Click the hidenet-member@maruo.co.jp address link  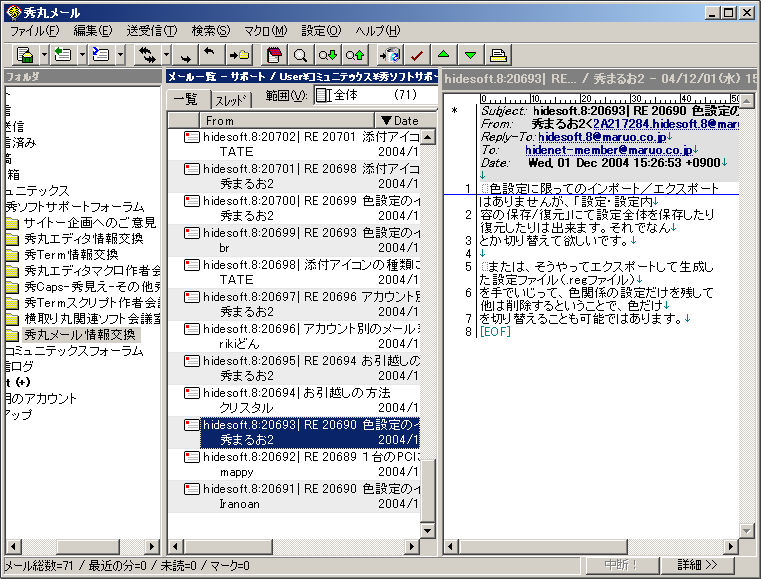[607, 149]
